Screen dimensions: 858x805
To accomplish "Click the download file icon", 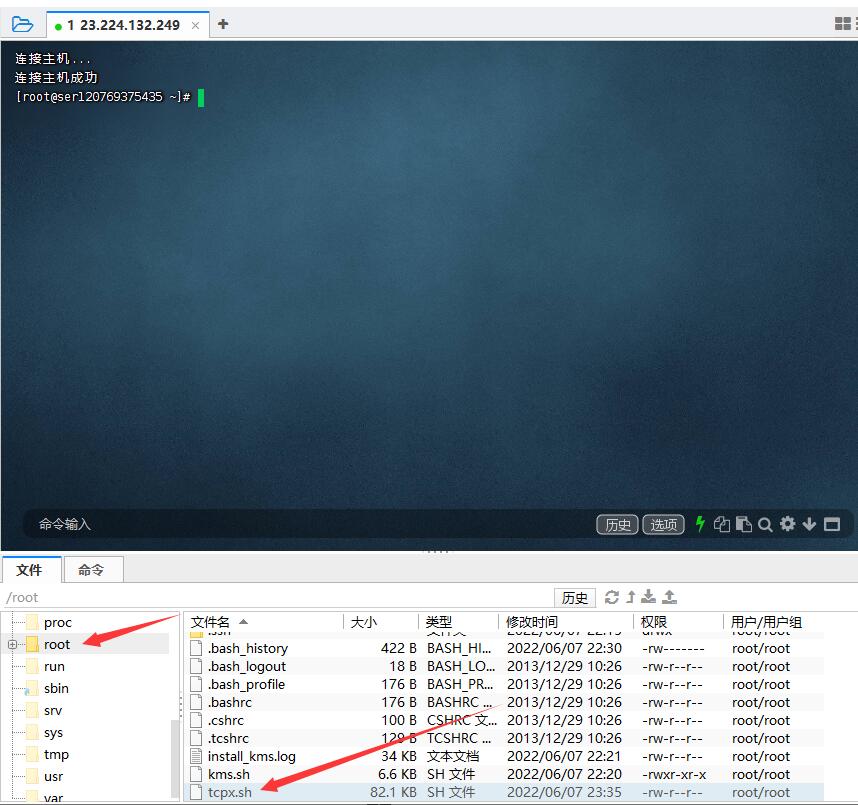I will 650,597.
